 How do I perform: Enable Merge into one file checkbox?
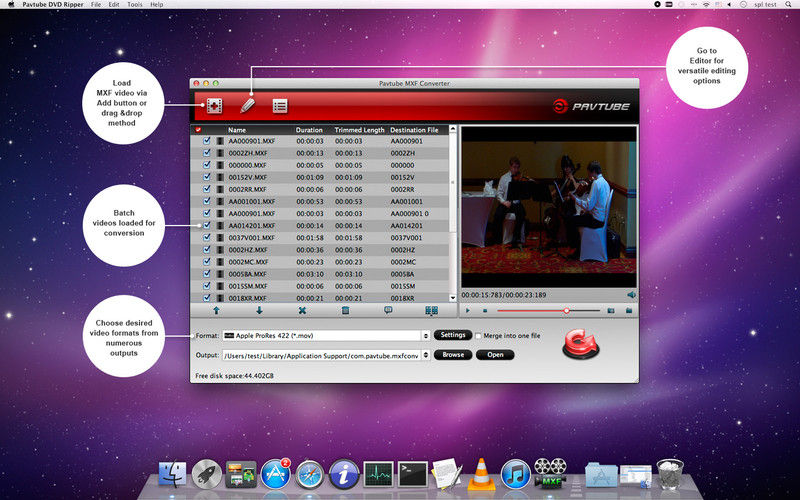478,336
